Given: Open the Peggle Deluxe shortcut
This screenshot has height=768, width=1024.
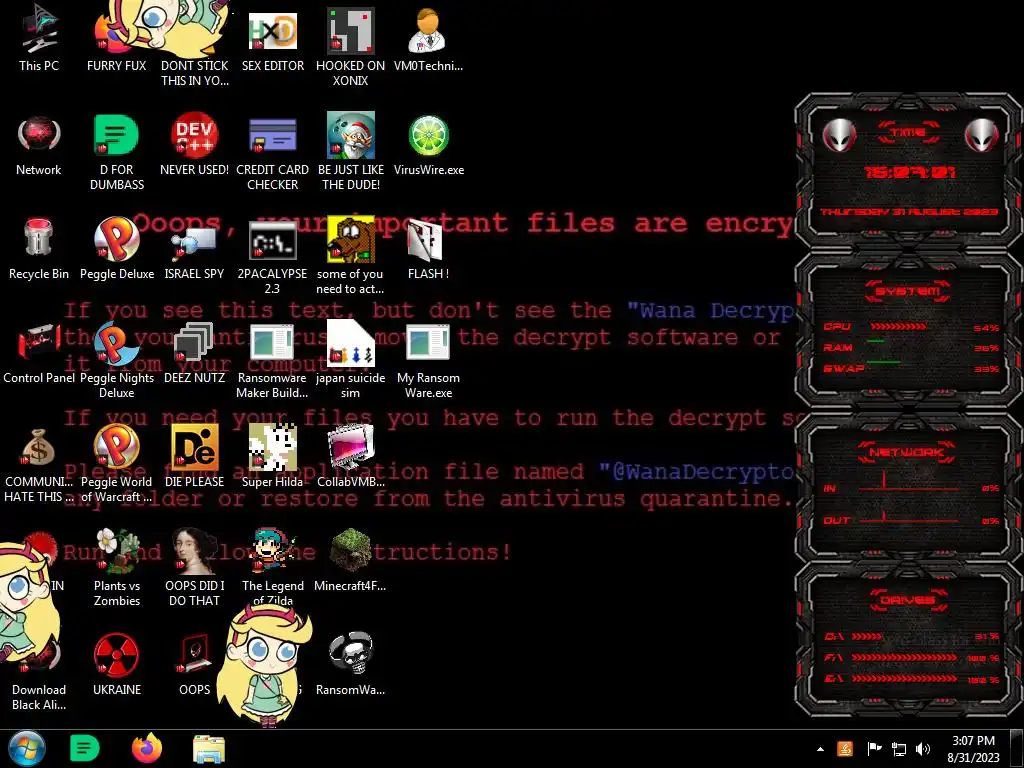Looking at the screenshot, I should [116, 248].
